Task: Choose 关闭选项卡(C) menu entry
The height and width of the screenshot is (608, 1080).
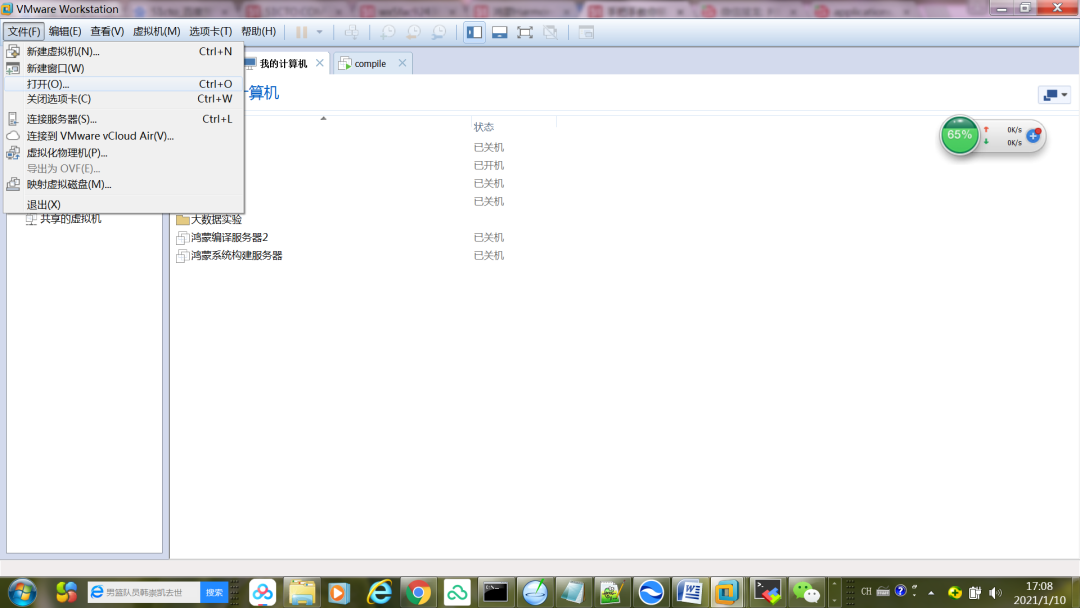Action: click(123, 99)
